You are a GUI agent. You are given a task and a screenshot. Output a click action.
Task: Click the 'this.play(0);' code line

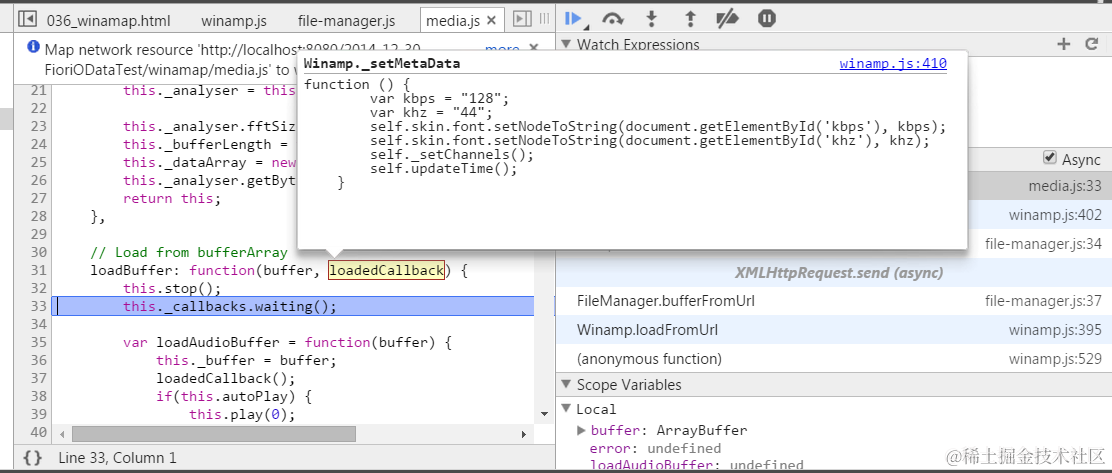coord(242,414)
